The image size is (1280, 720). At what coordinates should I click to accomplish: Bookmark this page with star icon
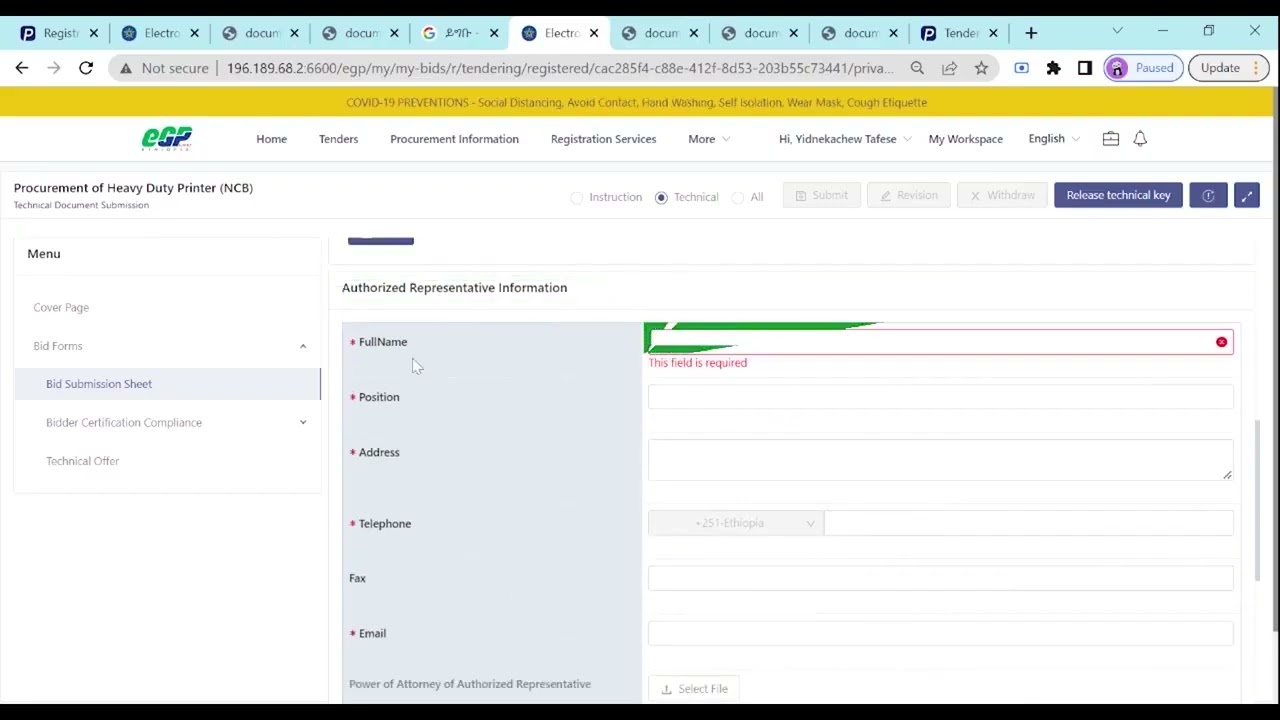981,68
